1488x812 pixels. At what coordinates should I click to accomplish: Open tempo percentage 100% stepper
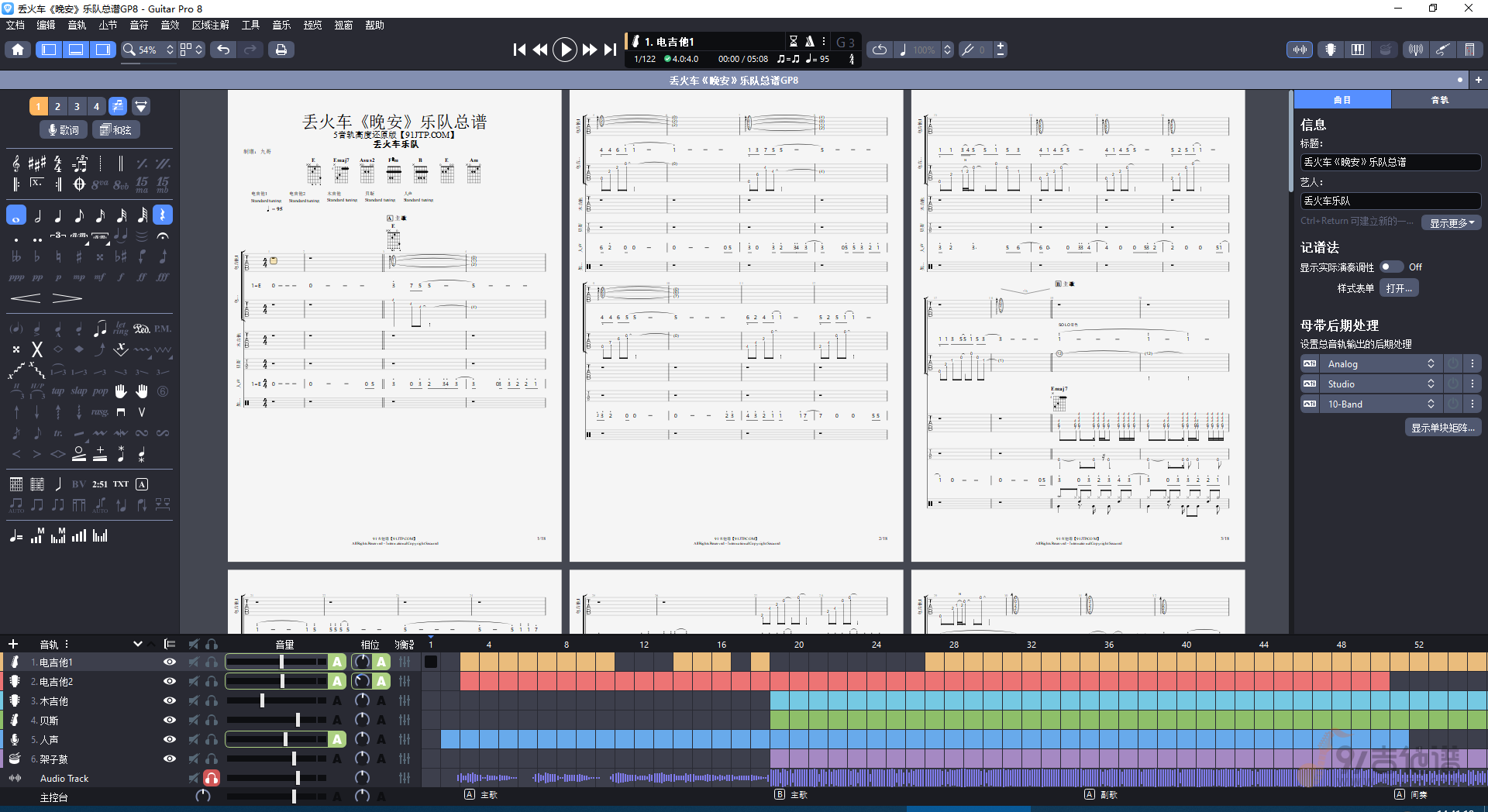pyautogui.click(x=946, y=50)
